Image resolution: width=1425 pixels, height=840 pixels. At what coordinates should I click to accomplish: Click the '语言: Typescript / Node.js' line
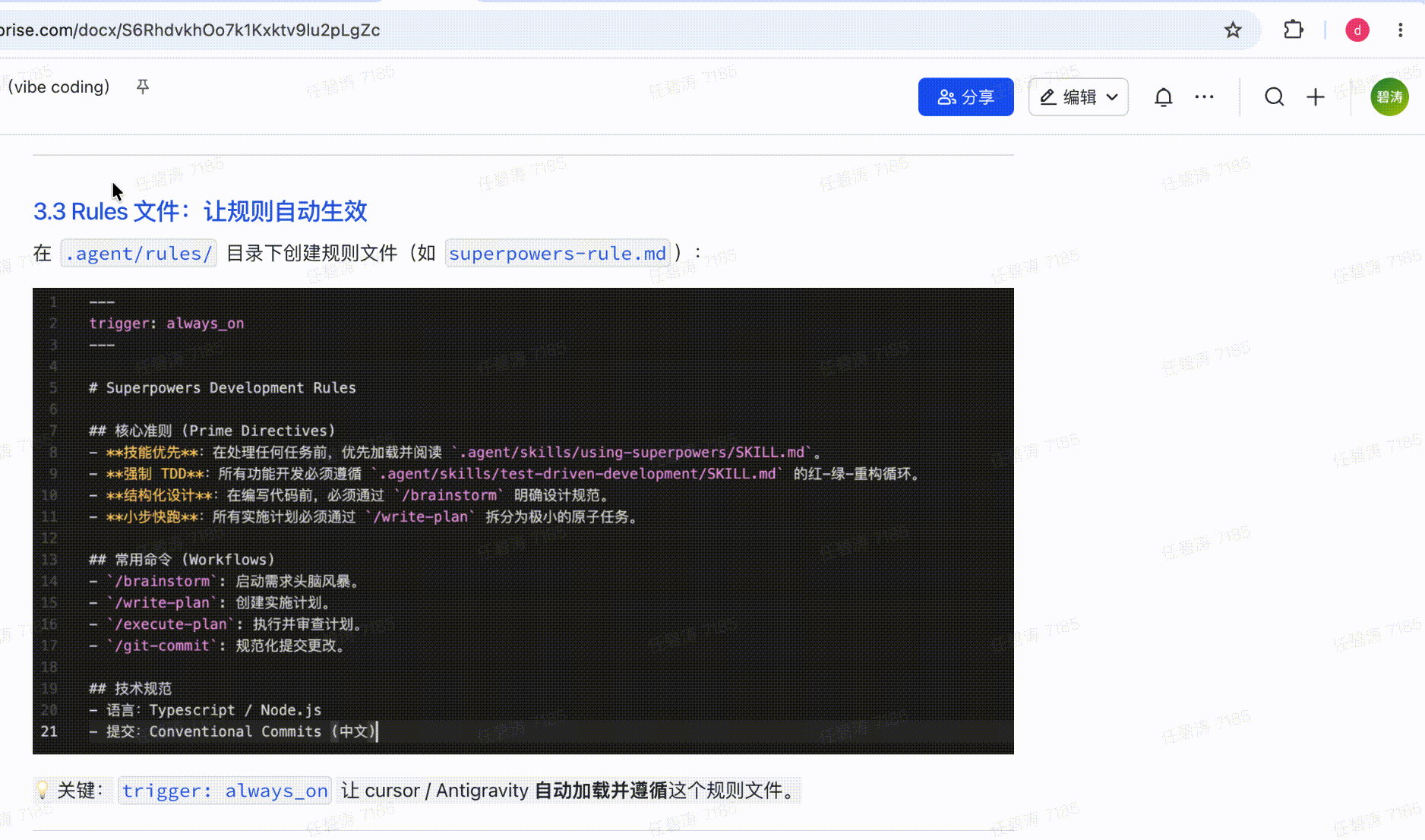[205, 710]
